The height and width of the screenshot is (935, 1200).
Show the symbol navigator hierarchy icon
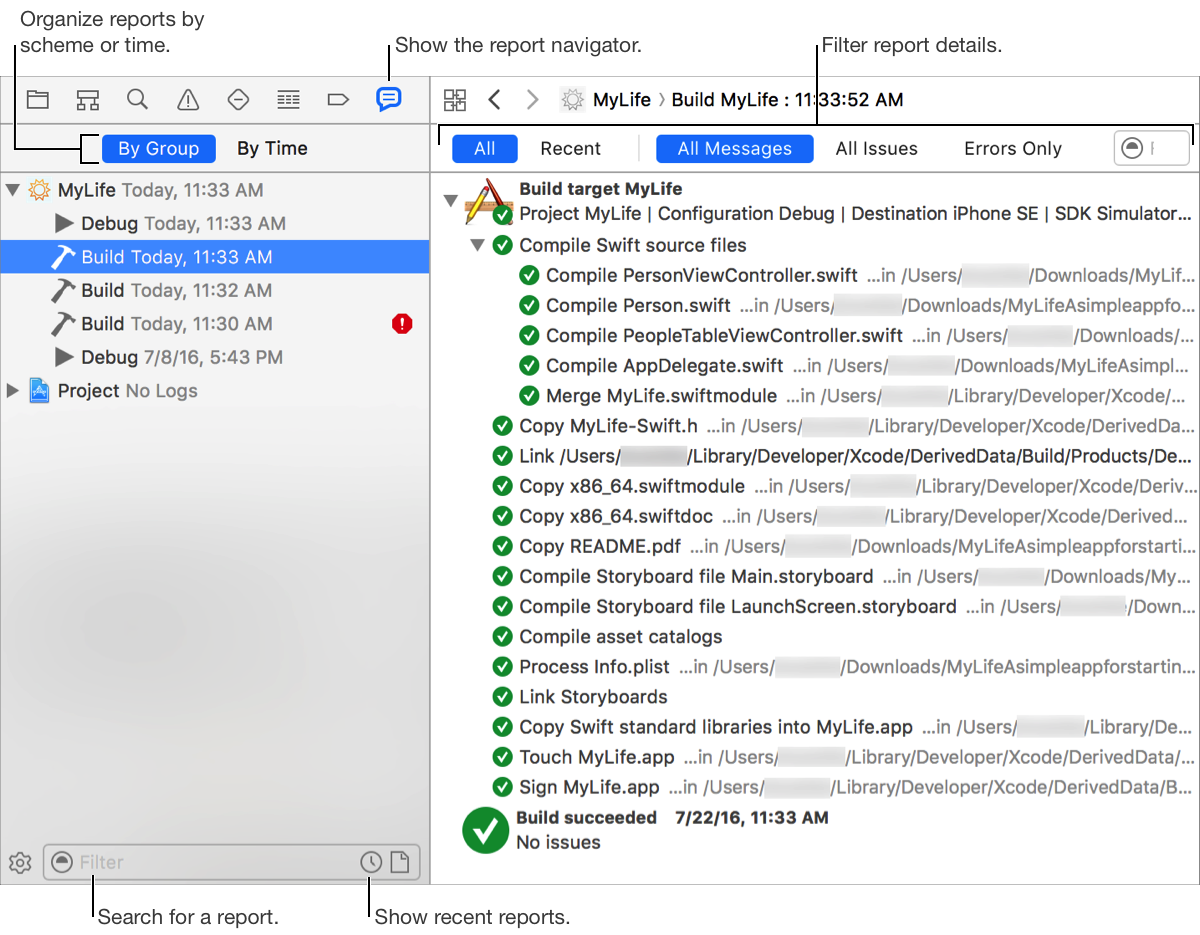click(x=88, y=99)
